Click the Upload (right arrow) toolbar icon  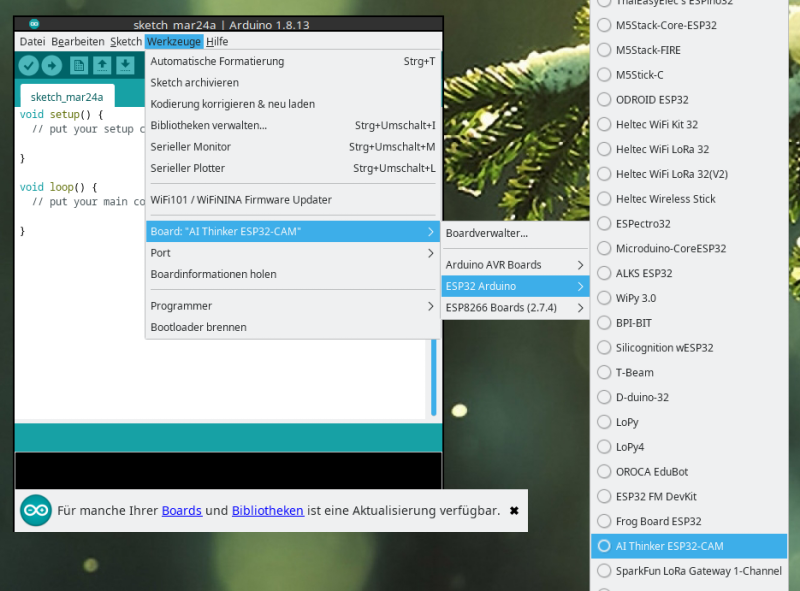point(52,65)
